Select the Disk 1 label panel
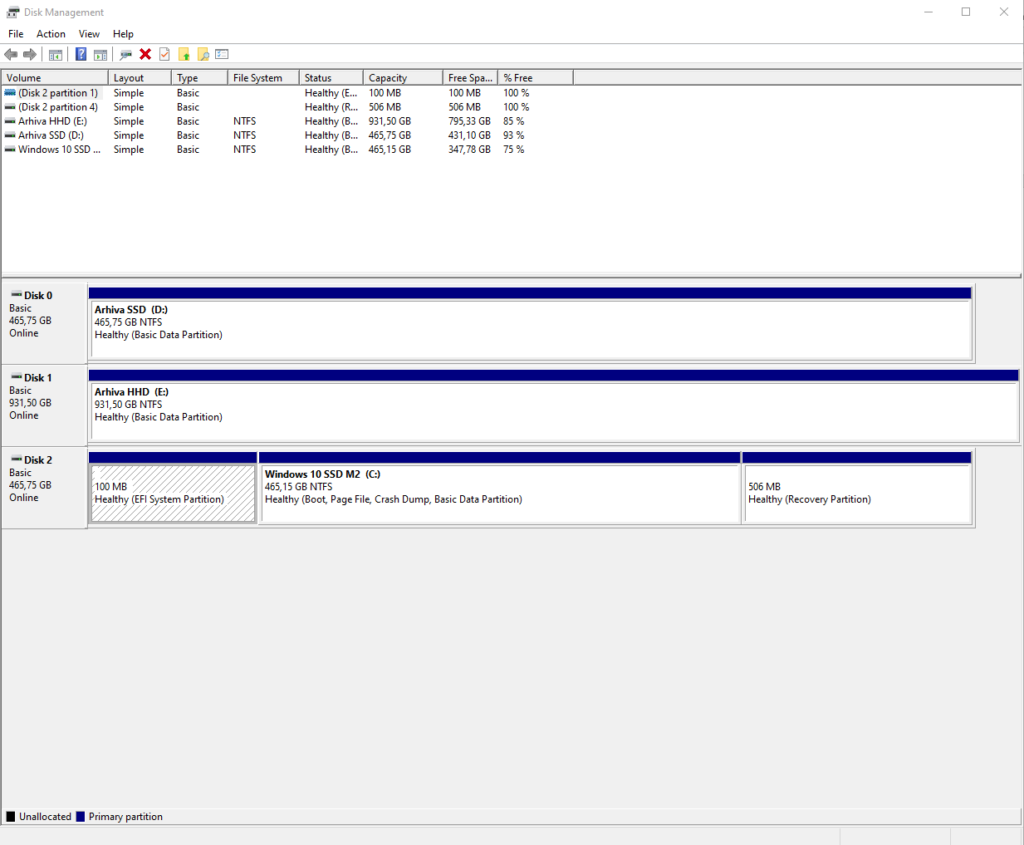1024x845 pixels. click(x=44, y=406)
